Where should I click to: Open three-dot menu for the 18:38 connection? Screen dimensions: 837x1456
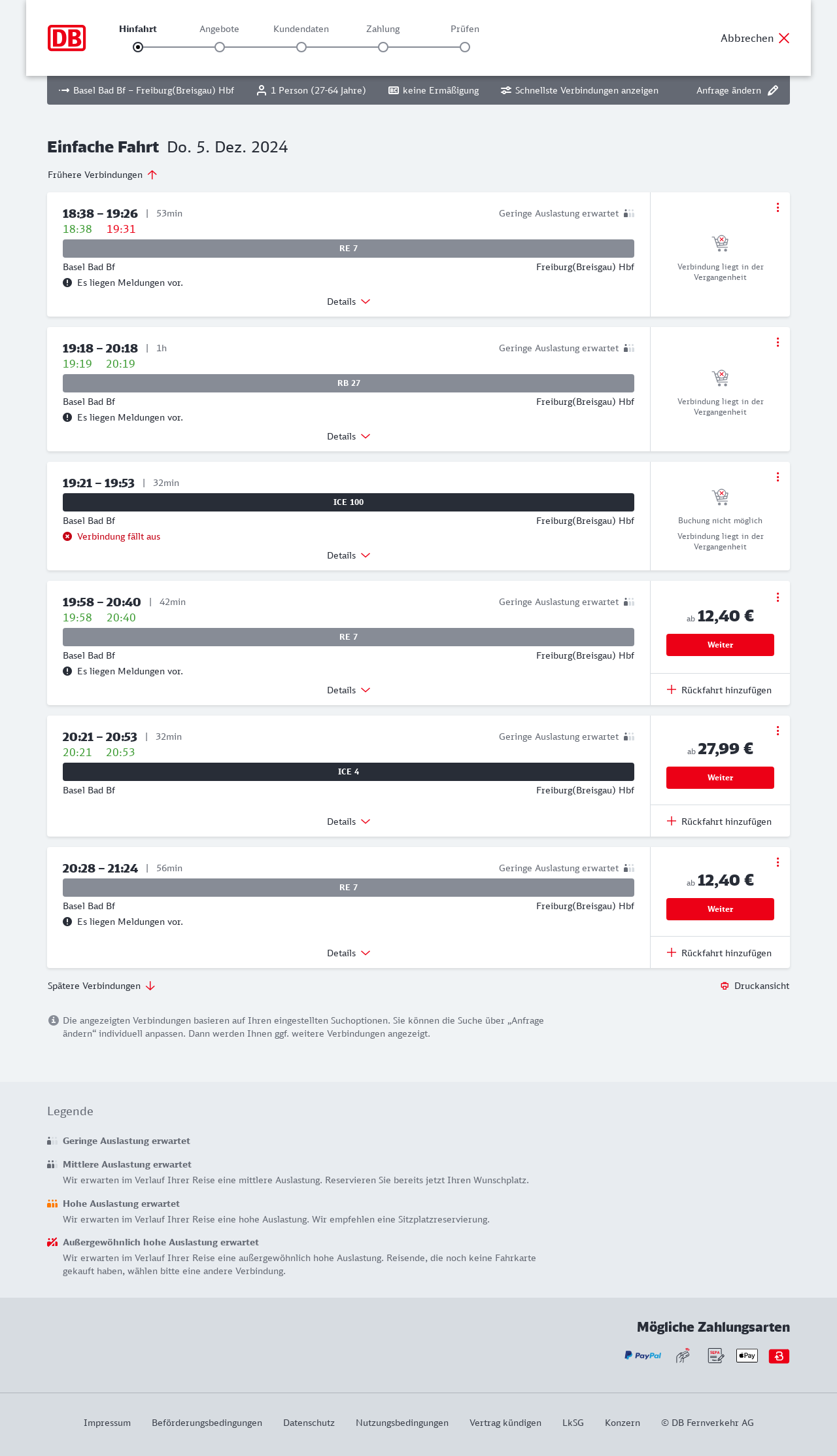(x=777, y=207)
